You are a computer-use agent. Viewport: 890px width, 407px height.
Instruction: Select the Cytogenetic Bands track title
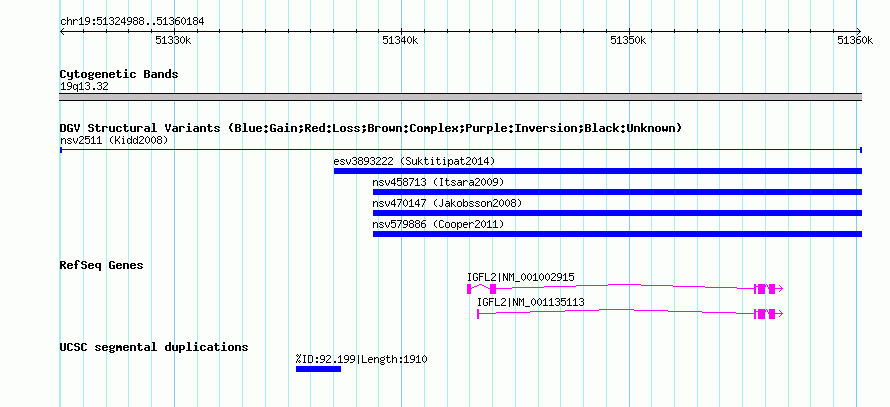click(x=119, y=74)
